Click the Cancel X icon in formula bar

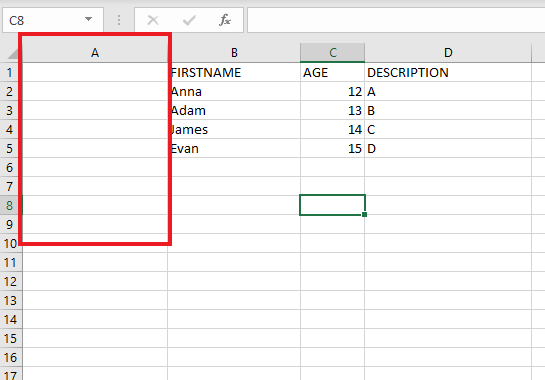[x=153, y=20]
